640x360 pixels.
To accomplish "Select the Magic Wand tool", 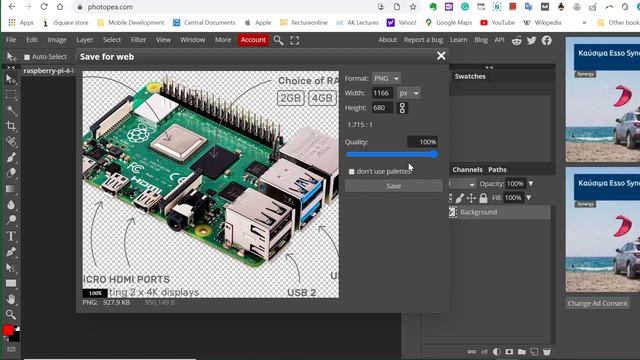I will click(11, 110).
